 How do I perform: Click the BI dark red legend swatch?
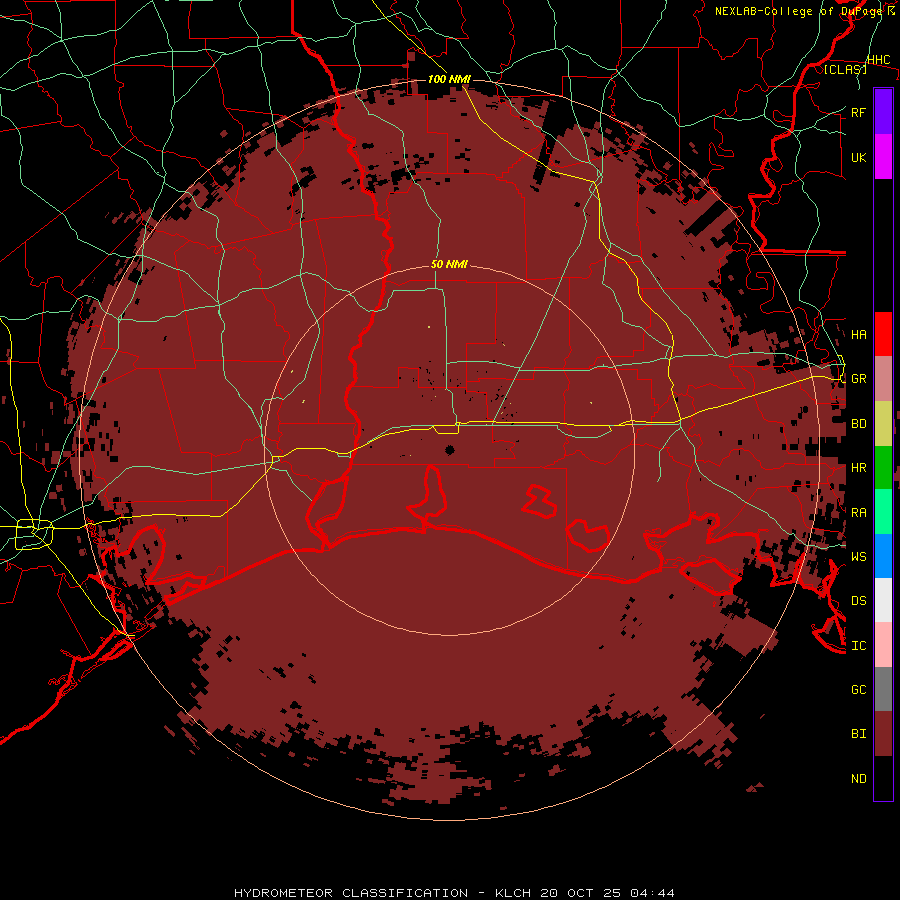point(883,734)
